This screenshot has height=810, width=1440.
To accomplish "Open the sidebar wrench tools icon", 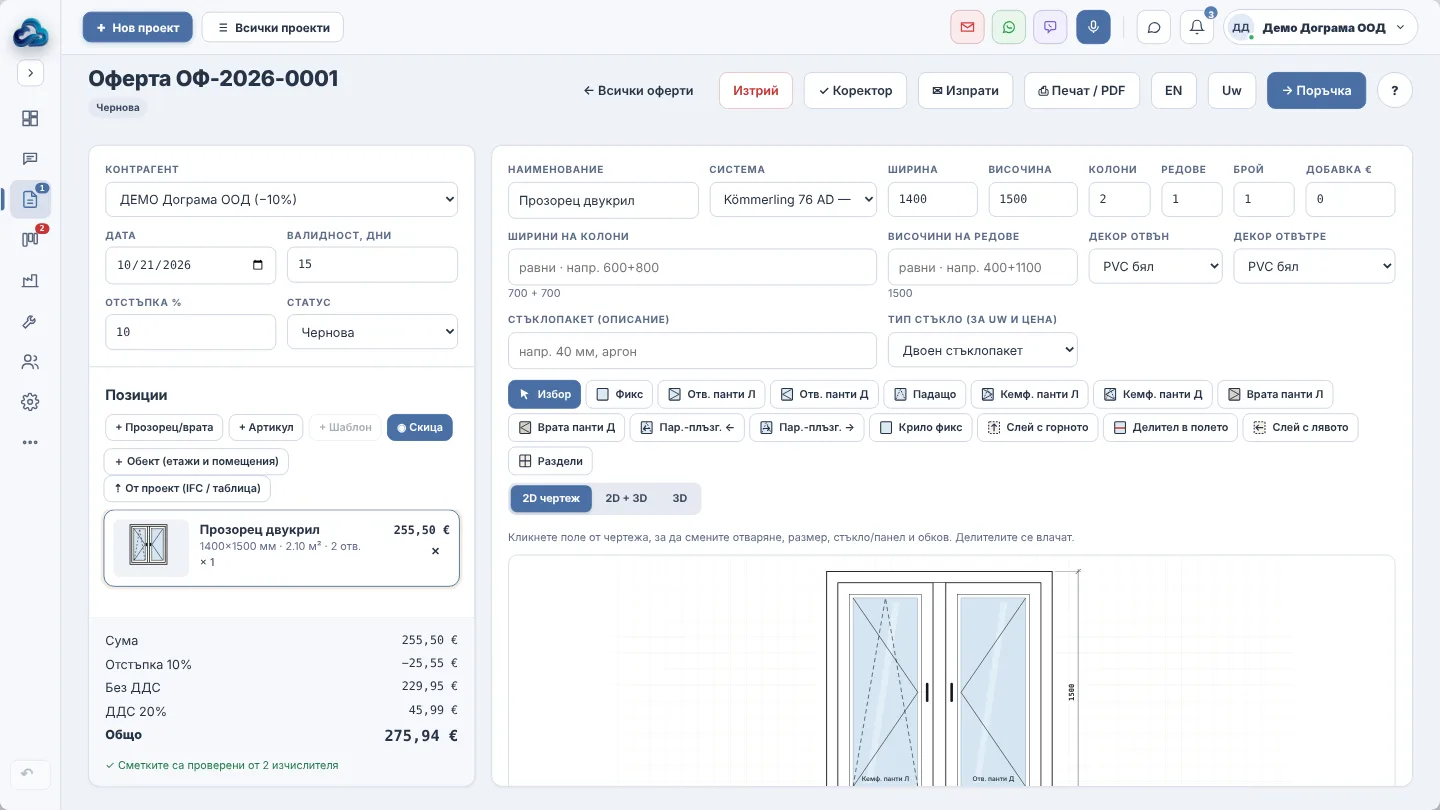I will (30, 321).
